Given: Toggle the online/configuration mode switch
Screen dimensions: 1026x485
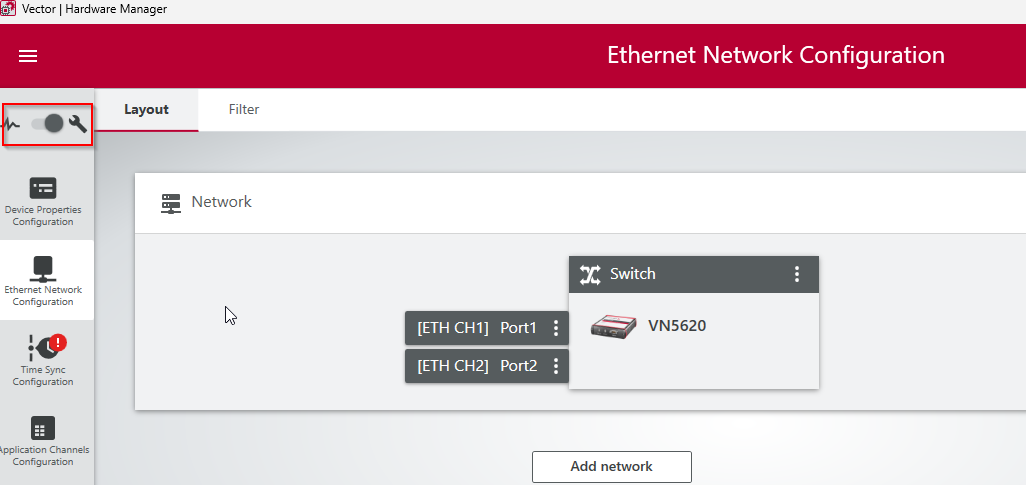Looking at the screenshot, I should 47,124.
